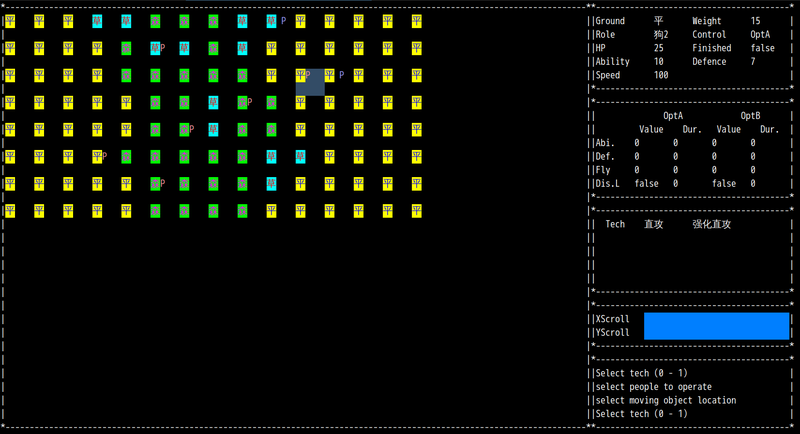Click the Tech label
800x434 pixels.
(615, 224)
